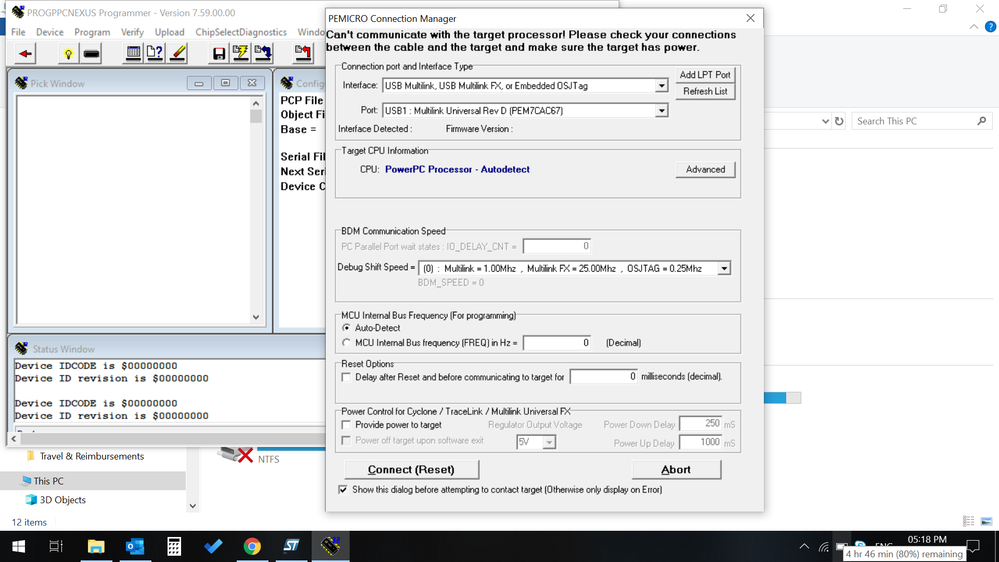Click delay milliseconds input field

click(x=604, y=377)
